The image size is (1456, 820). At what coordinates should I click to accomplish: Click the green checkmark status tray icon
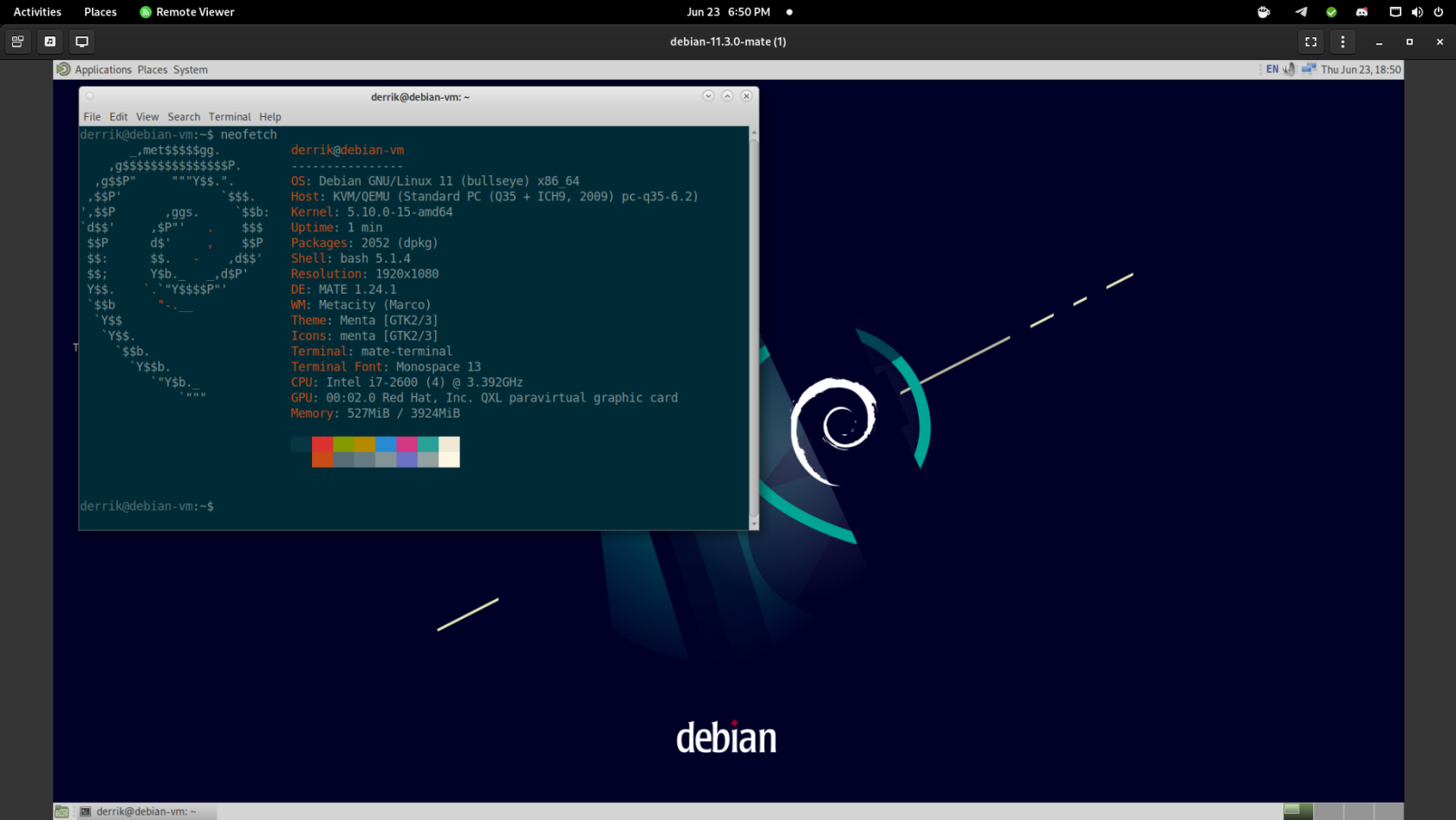coord(1331,11)
